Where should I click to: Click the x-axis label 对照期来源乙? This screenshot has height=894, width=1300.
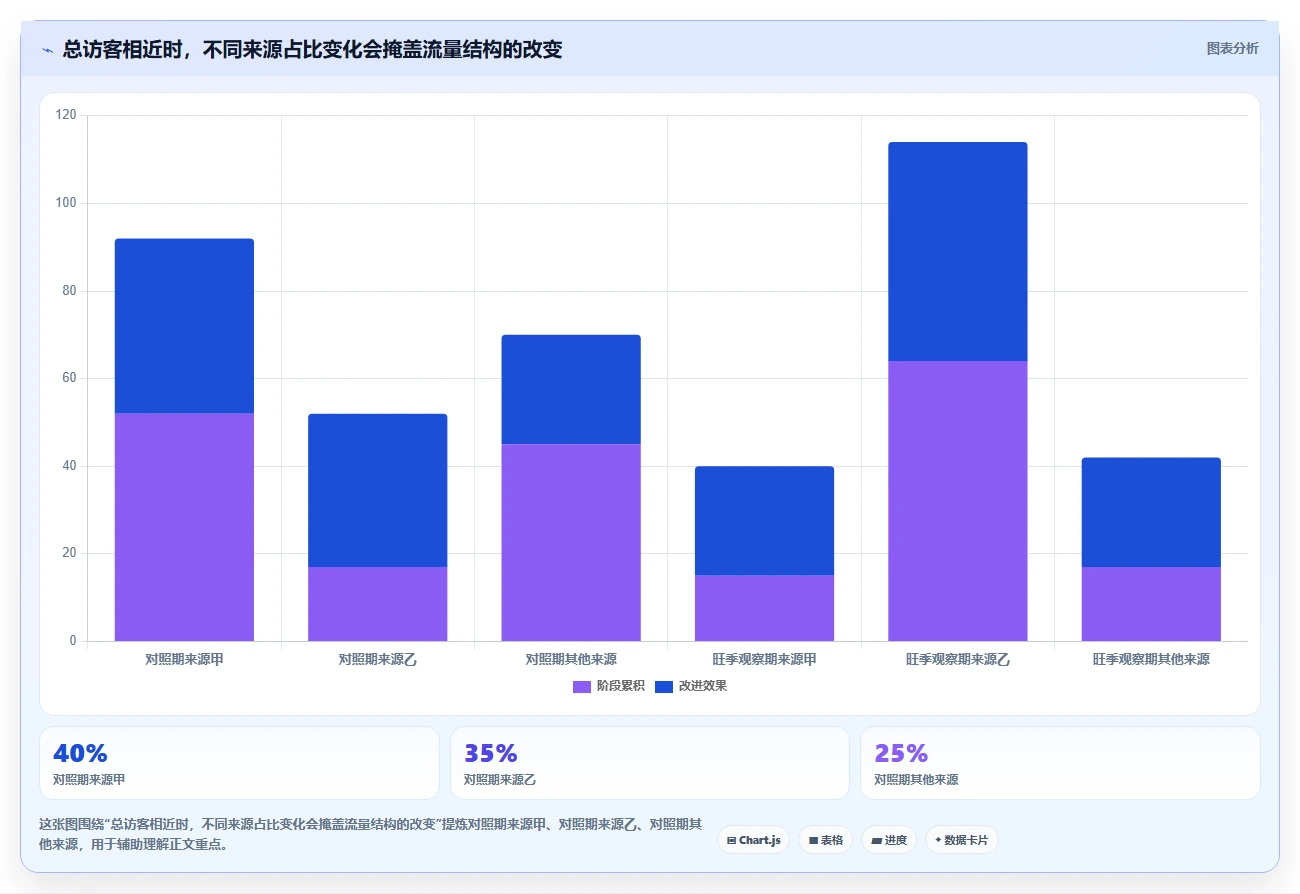coord(377,659)
